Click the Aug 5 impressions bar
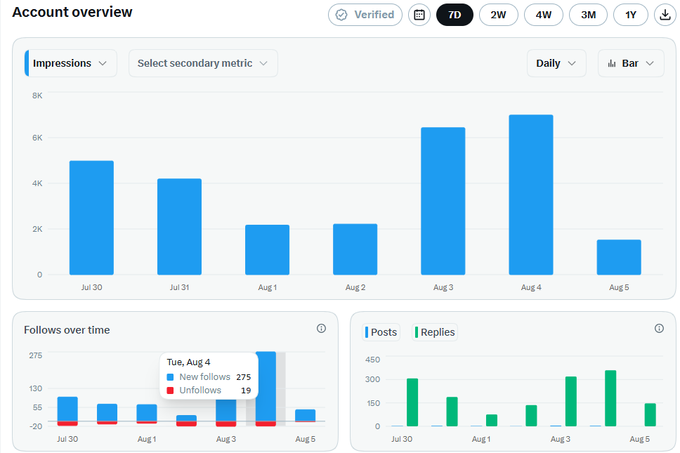Image resolution: width=680 pixels, height=453 pixels. (619, 257)
